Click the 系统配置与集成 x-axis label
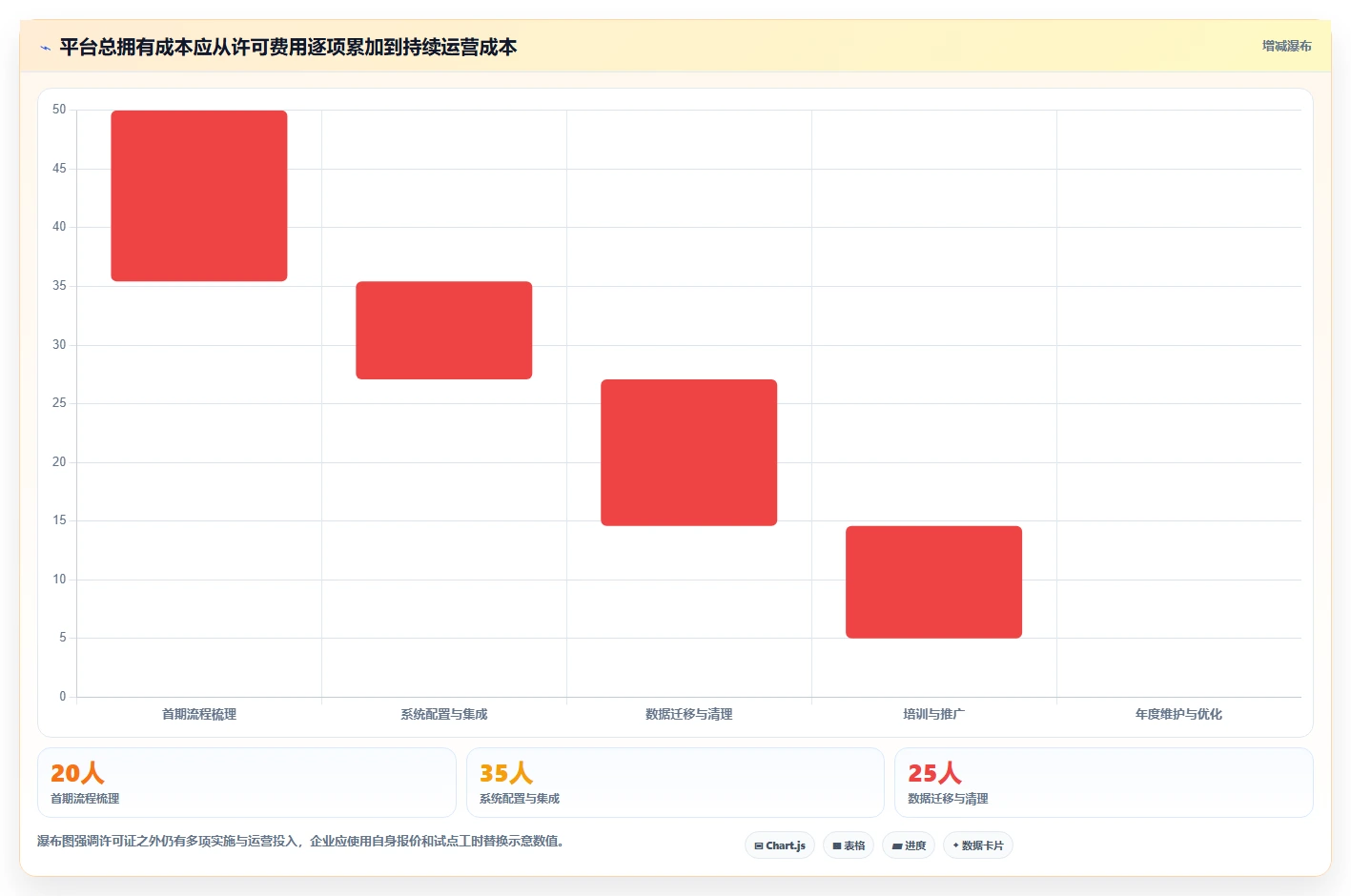This screenshot has width=1351, height=896. (x=444, y=714)
